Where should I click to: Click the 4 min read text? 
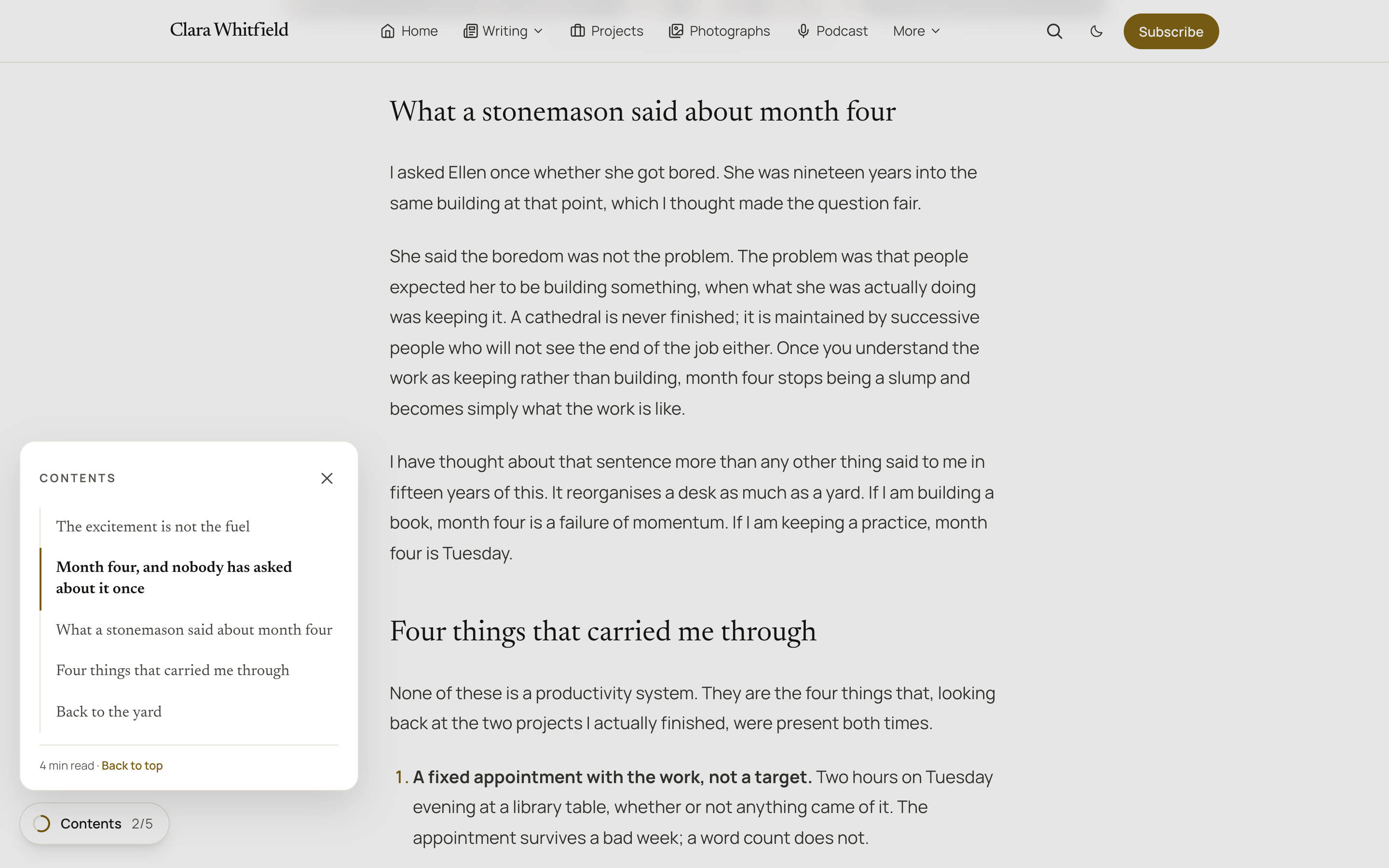click(x=67, y=765)
